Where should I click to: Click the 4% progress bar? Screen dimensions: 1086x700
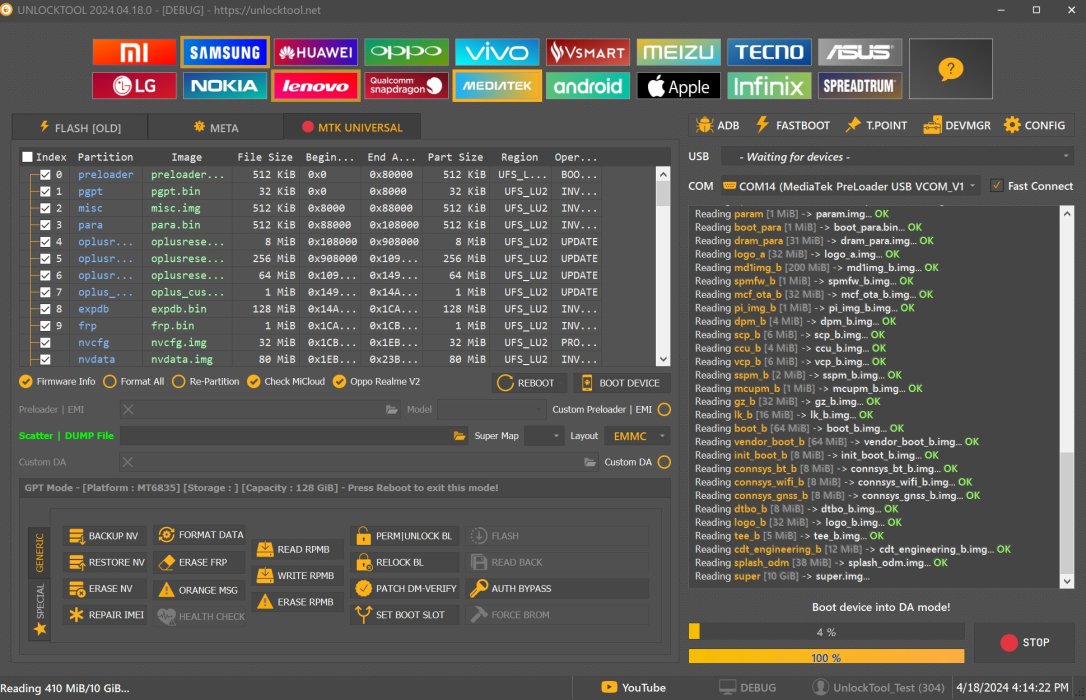(826, 632)
